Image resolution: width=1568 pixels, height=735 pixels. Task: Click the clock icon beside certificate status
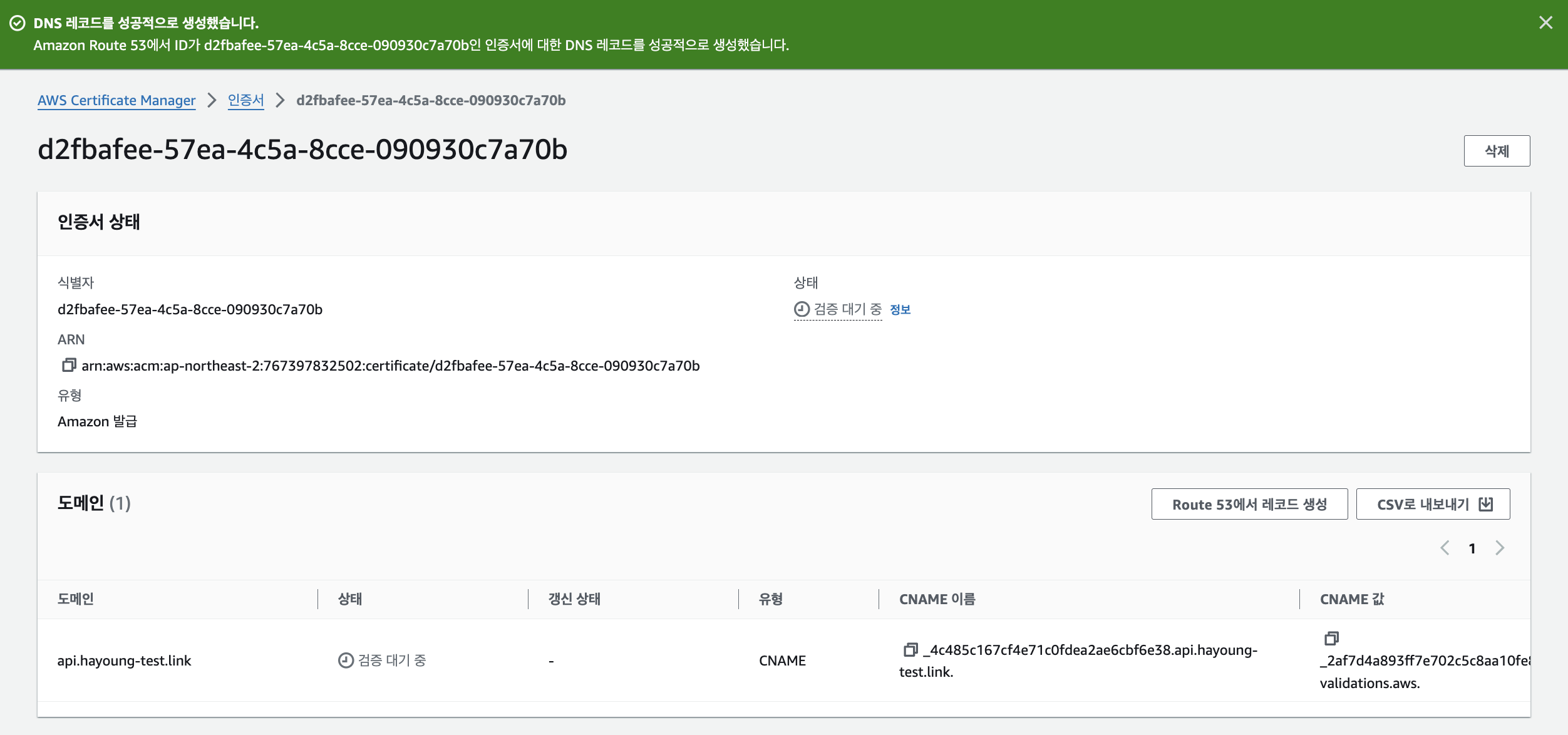[x=802, y=309]
